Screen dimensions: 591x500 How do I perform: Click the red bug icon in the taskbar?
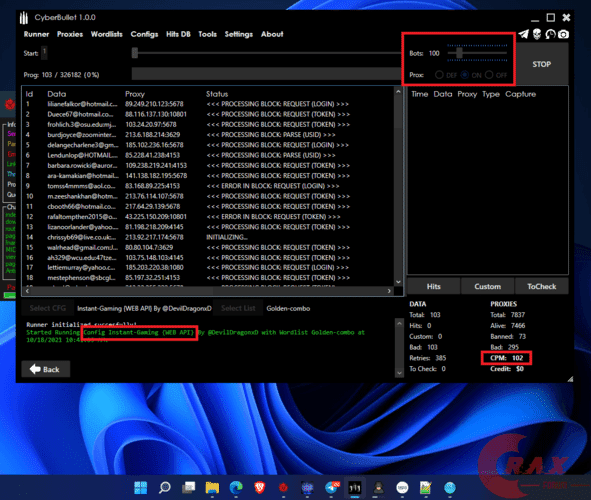283,488
